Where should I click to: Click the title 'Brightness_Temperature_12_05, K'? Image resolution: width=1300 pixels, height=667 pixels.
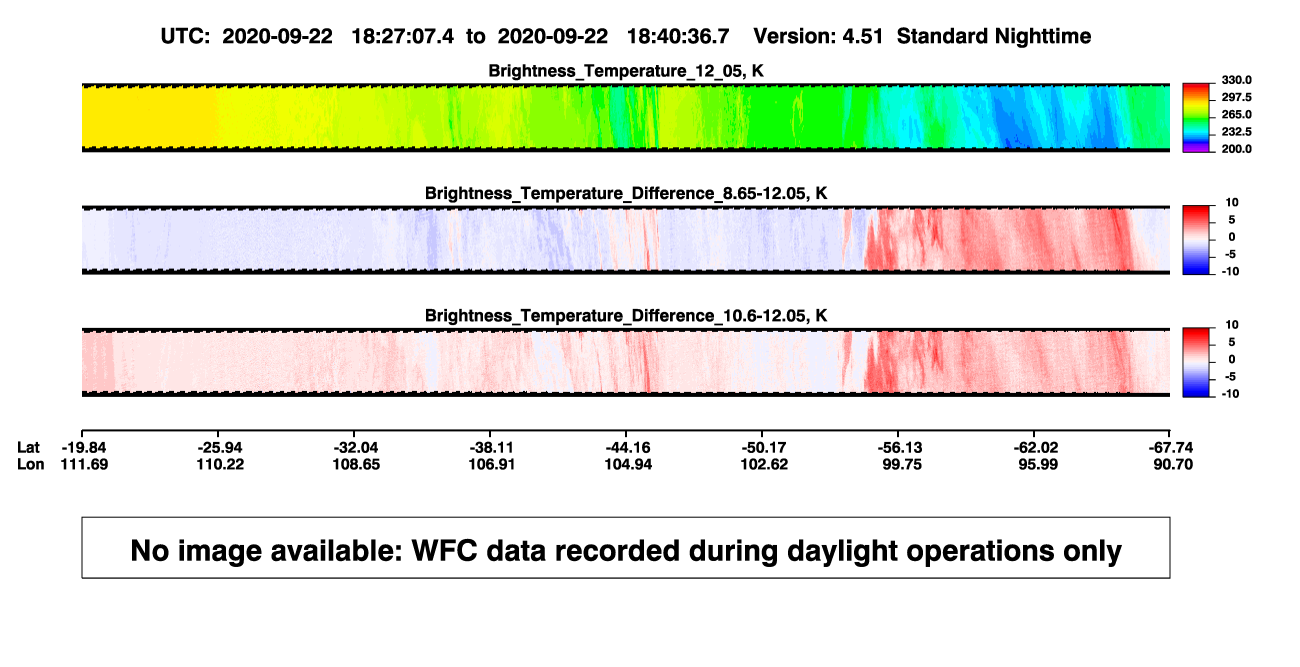point(626,71)
